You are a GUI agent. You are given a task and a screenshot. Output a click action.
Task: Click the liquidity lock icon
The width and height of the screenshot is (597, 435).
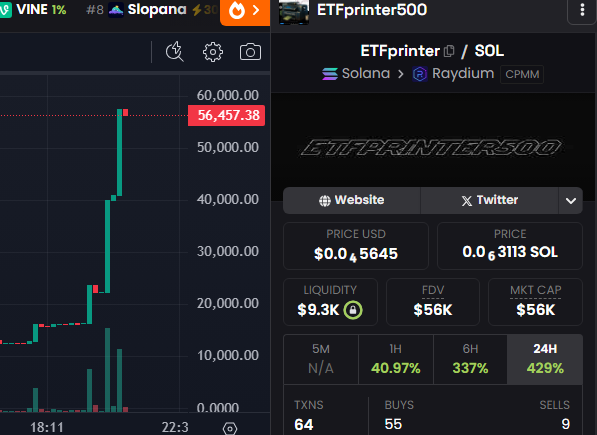point(353,310)
